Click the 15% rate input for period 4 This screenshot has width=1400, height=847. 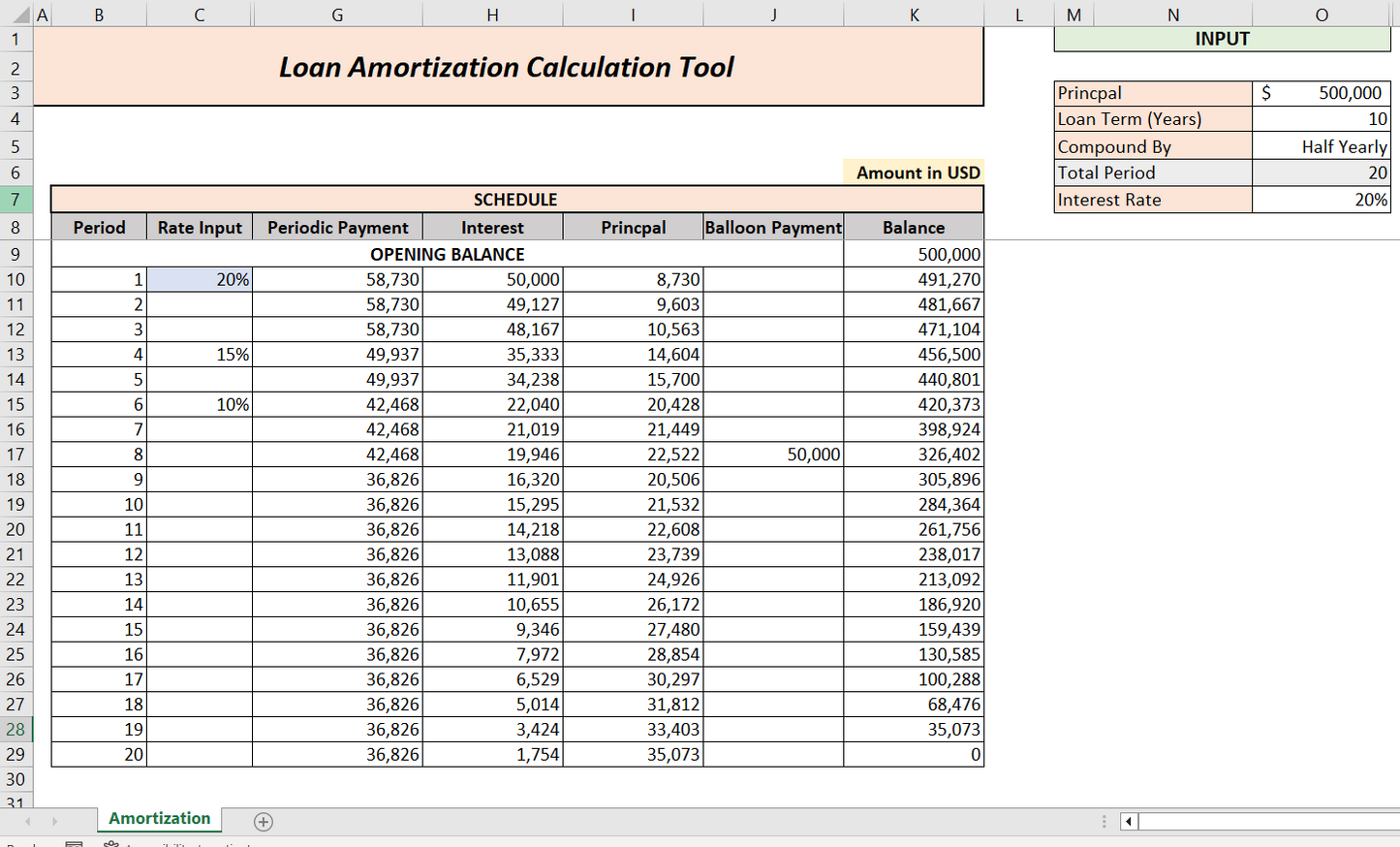coord(200,355)
